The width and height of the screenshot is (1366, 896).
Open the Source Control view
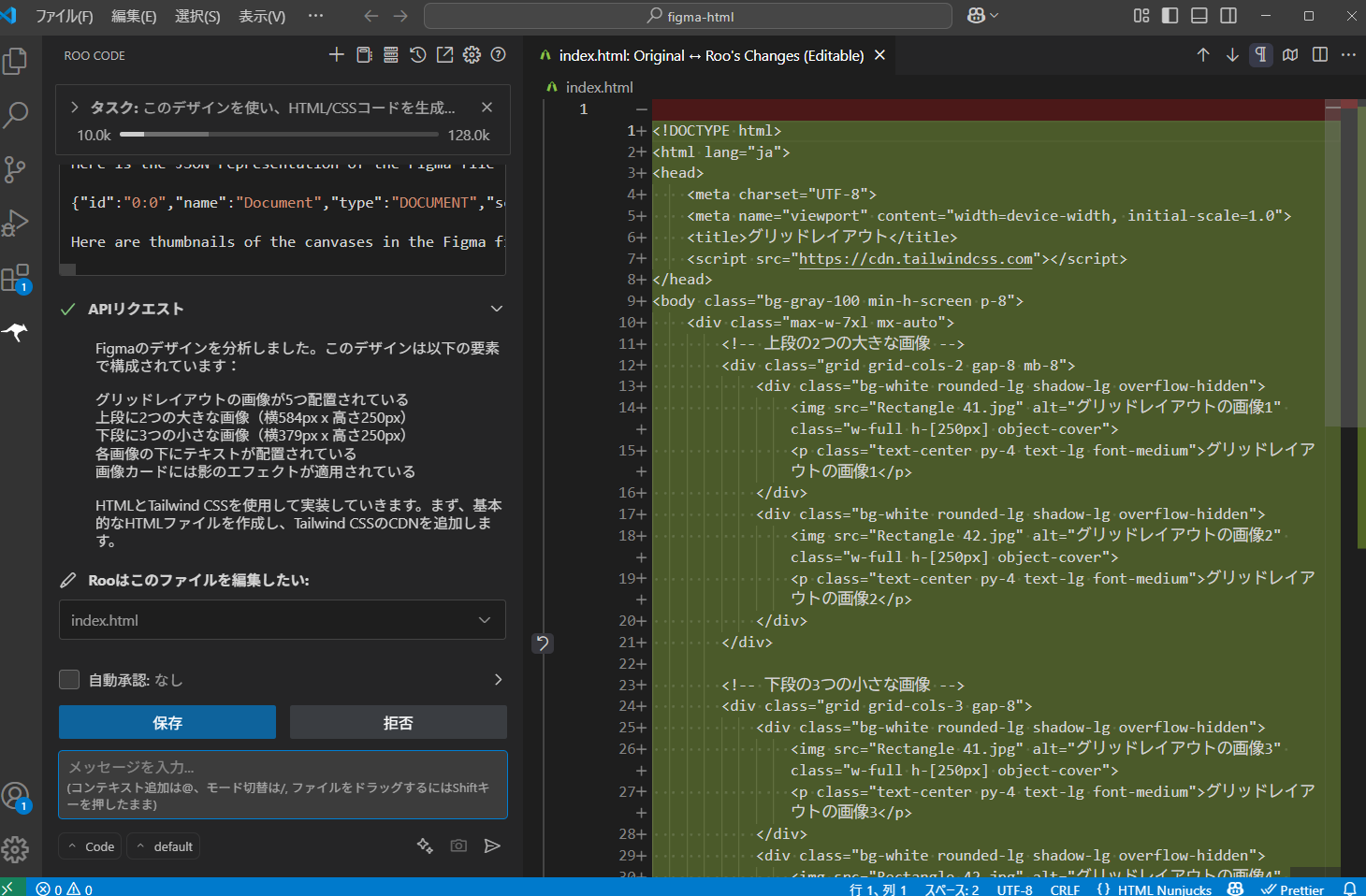(16, 169)
